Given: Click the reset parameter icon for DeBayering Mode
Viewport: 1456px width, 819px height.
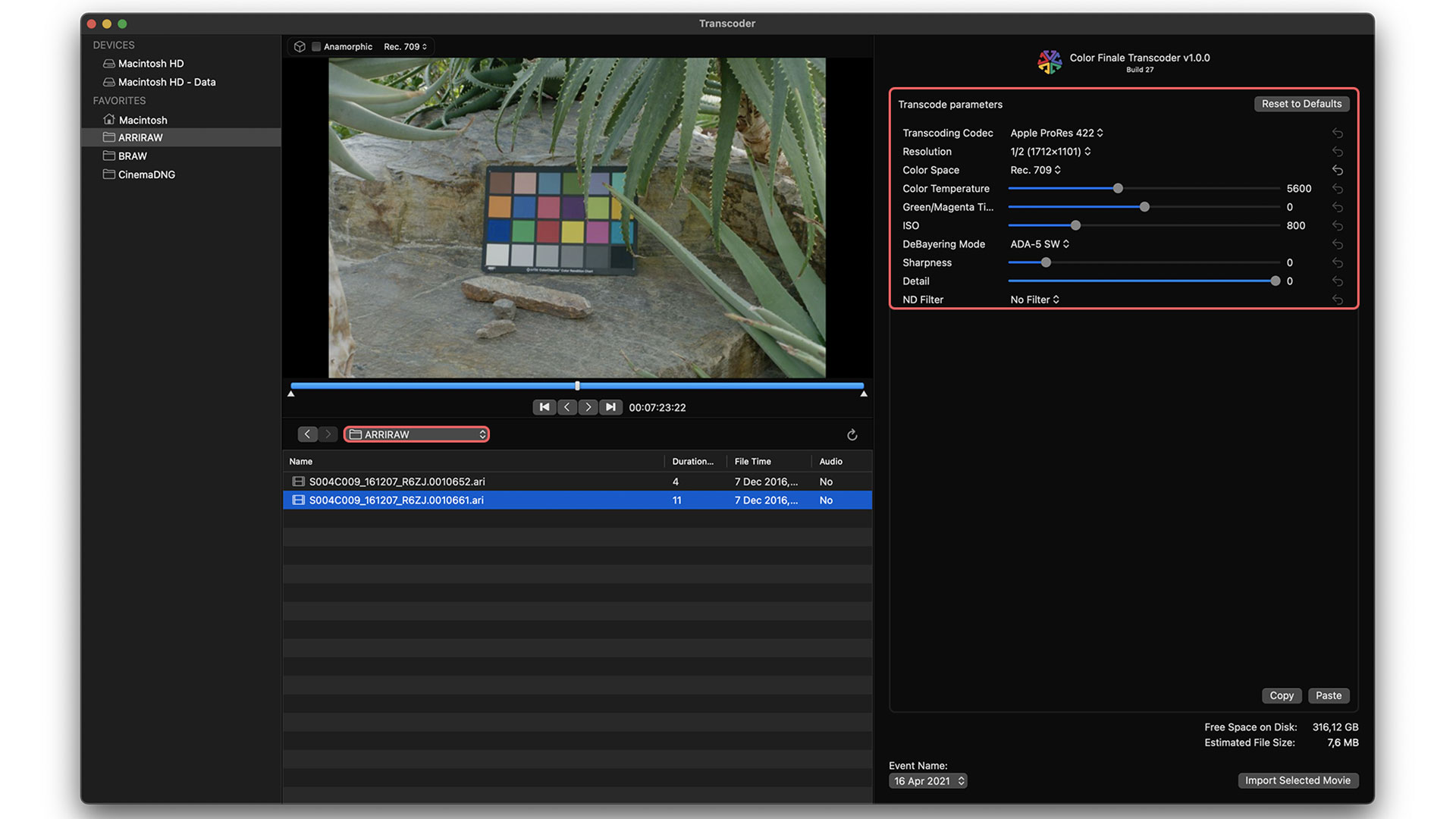Looking at the screenshot, I should point(1340,243).
